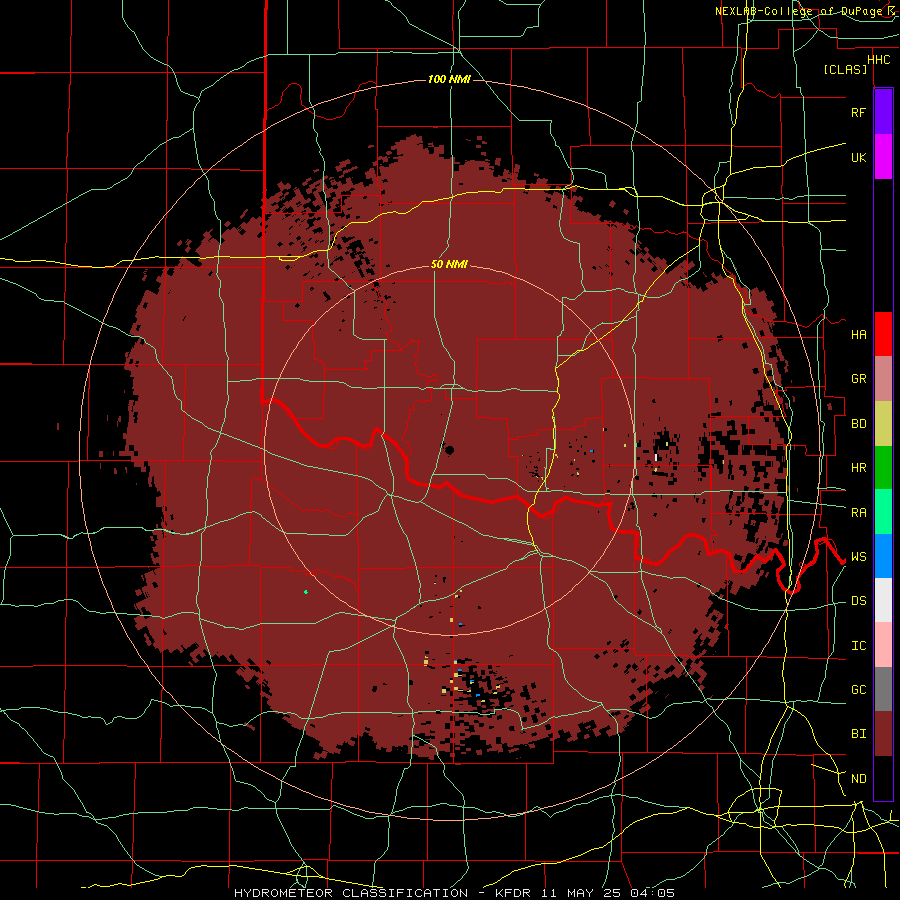
Task: Click the HHC product label
Action: [879, 60]
